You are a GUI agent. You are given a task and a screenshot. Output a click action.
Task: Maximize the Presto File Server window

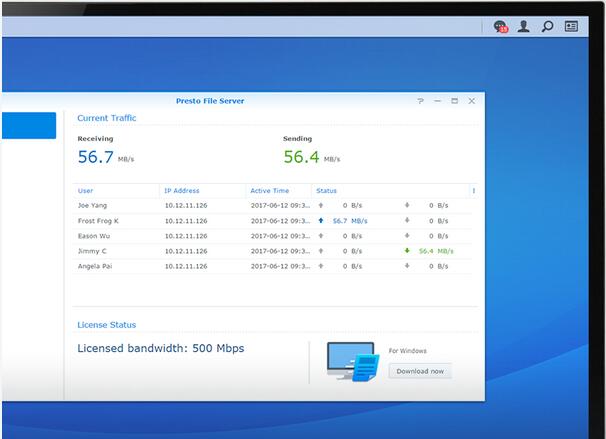coord(454,101)
